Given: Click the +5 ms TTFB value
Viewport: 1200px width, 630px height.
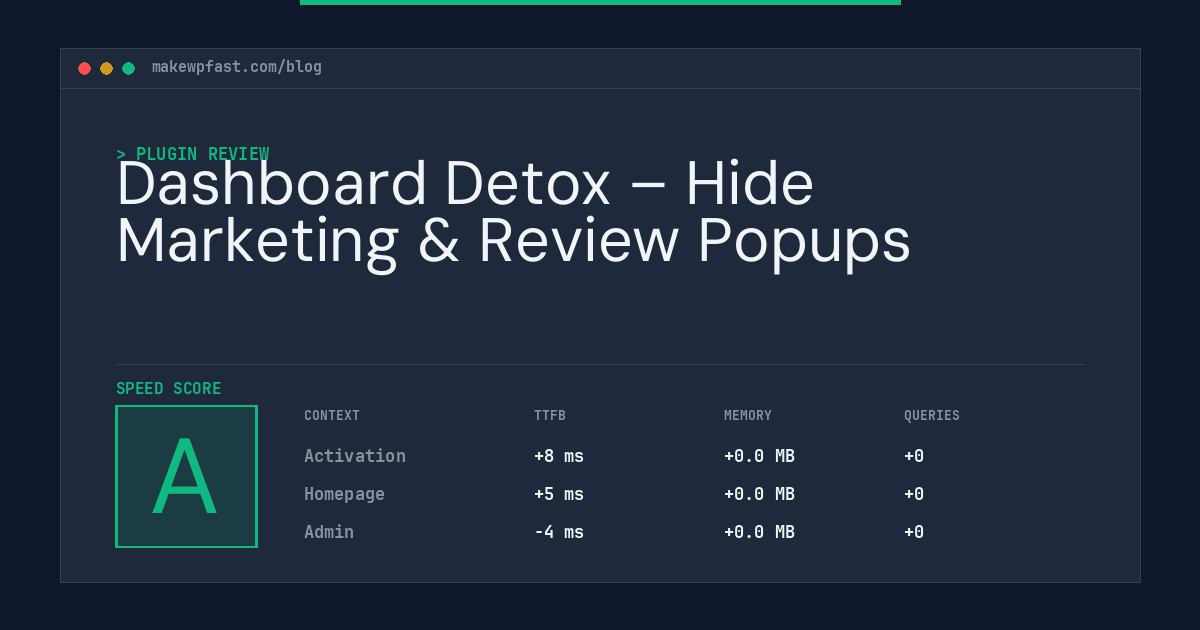Looking at the screenshot, I should pos(559,494).
